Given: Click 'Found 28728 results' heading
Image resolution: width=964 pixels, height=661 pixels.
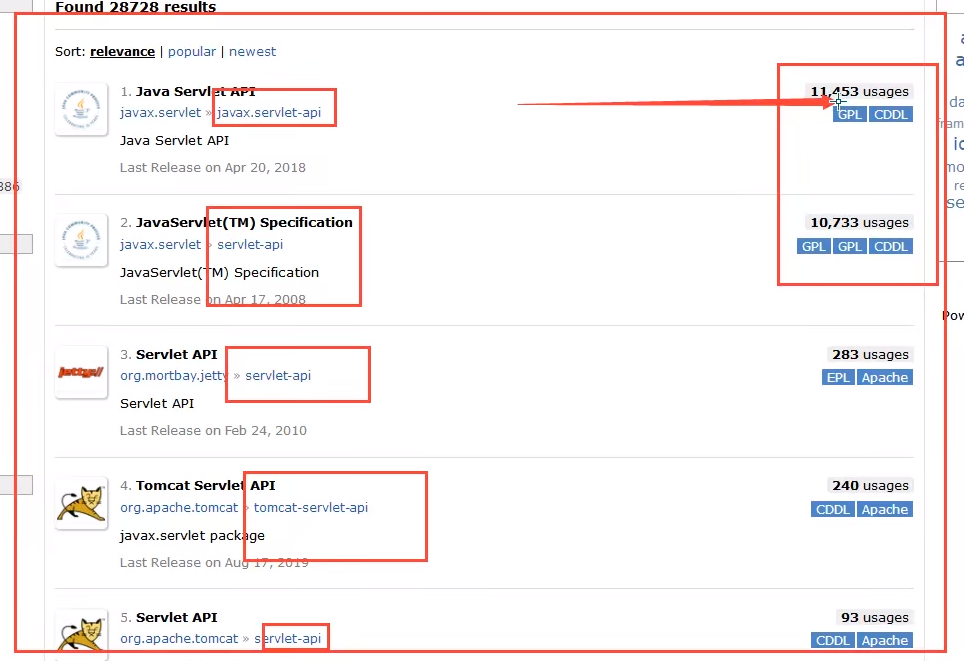Looking at the screenshot, I should pyautogui.click(x=136, y=7).
